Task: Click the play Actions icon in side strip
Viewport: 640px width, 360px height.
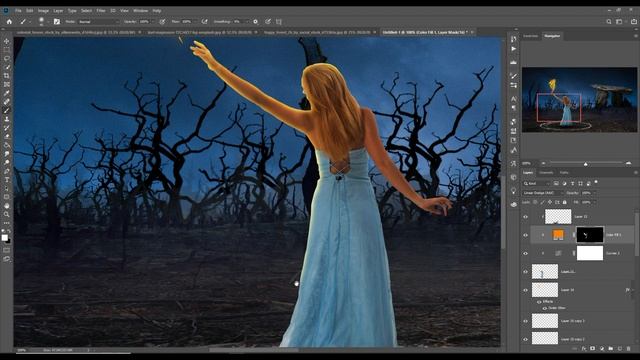Action: pos(513,49)
